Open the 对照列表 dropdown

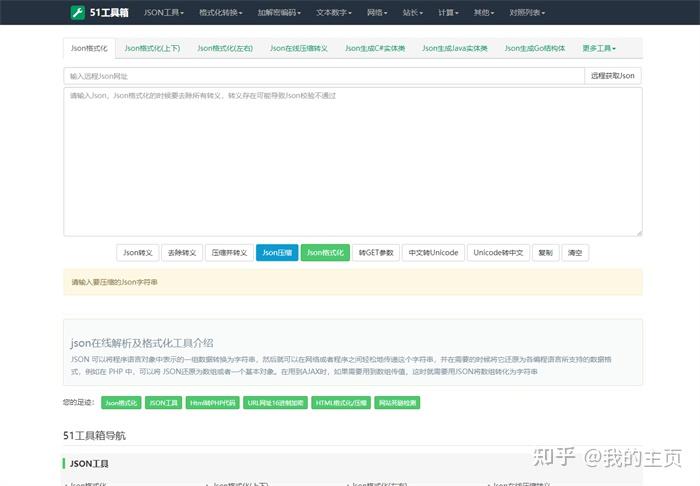click(527, 12)
